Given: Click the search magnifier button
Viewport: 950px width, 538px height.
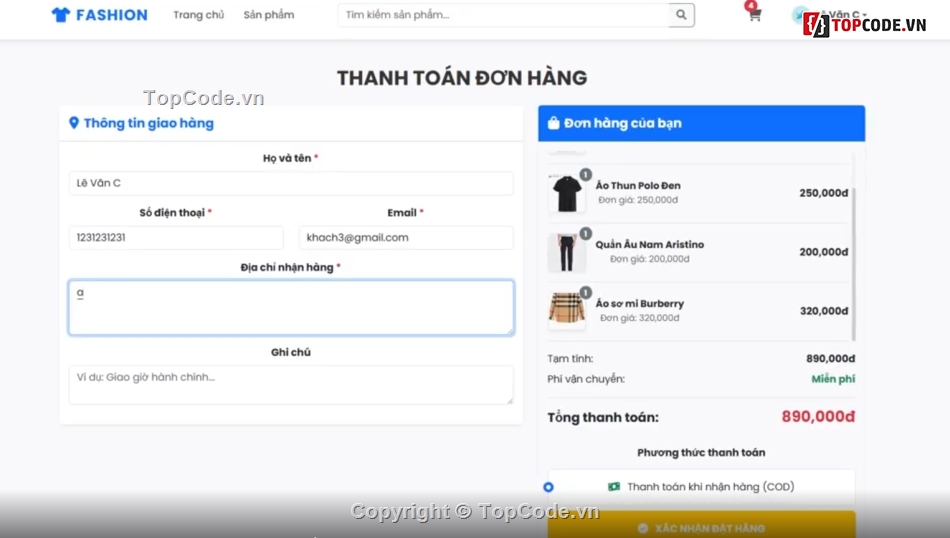Looking at the screenshot, I should click(682, 15).
